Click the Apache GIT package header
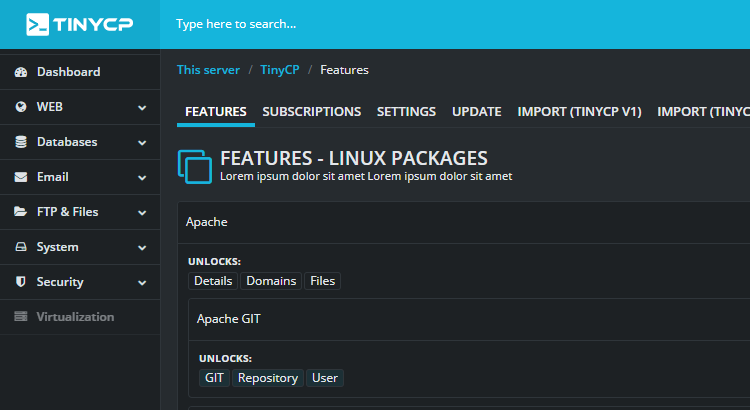Screen dimensions: 750x410 469,320
